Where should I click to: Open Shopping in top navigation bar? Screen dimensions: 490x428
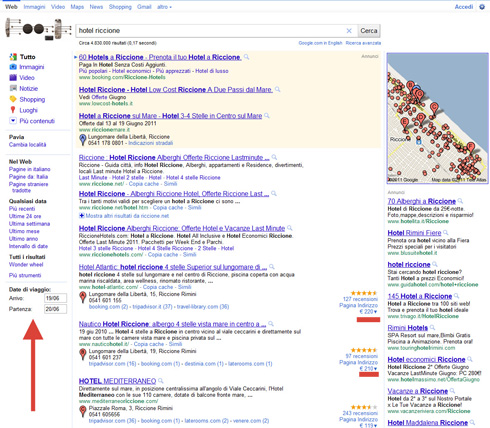tap(120, 7)
